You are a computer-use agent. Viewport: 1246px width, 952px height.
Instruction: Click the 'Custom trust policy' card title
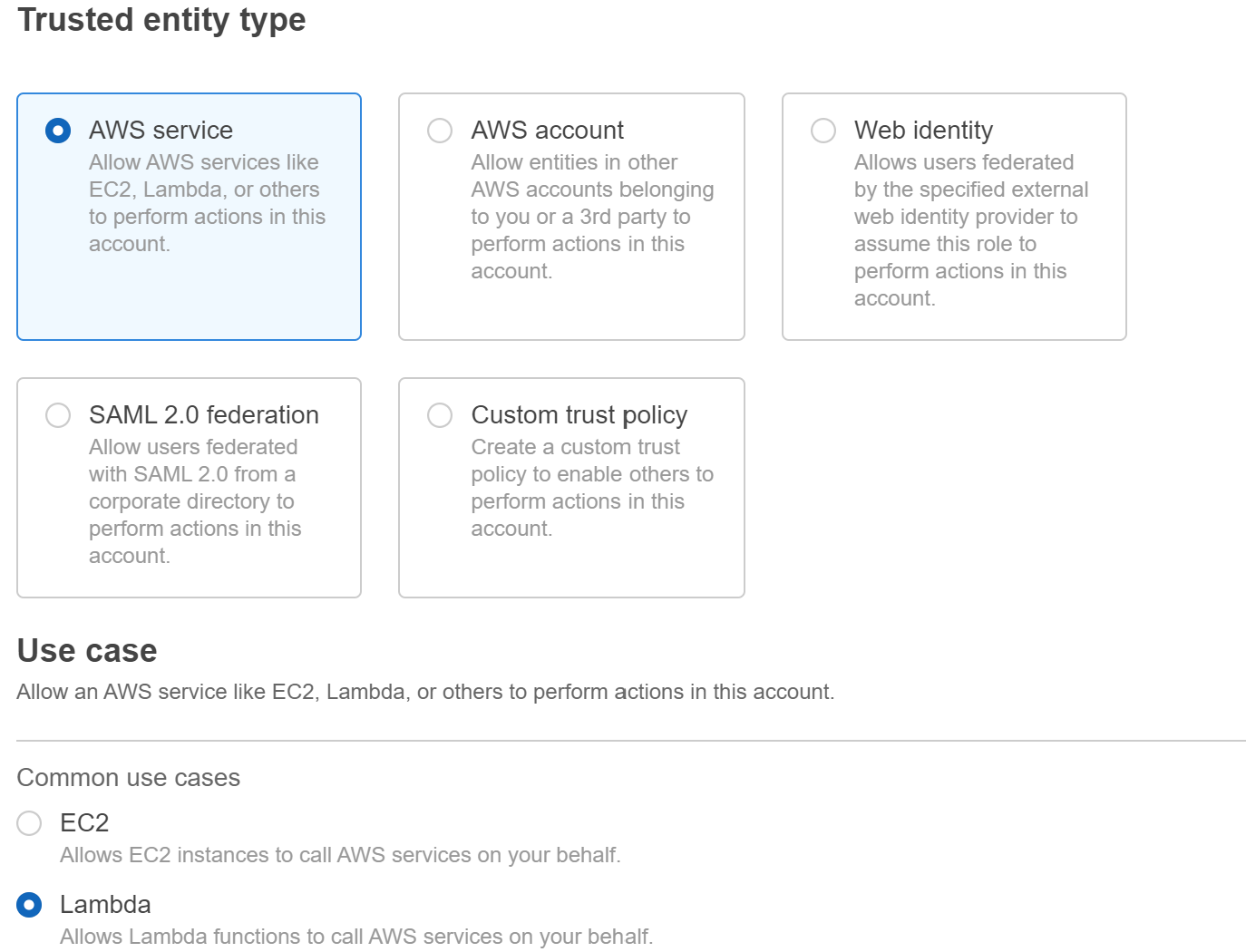(x=579, y=415)
